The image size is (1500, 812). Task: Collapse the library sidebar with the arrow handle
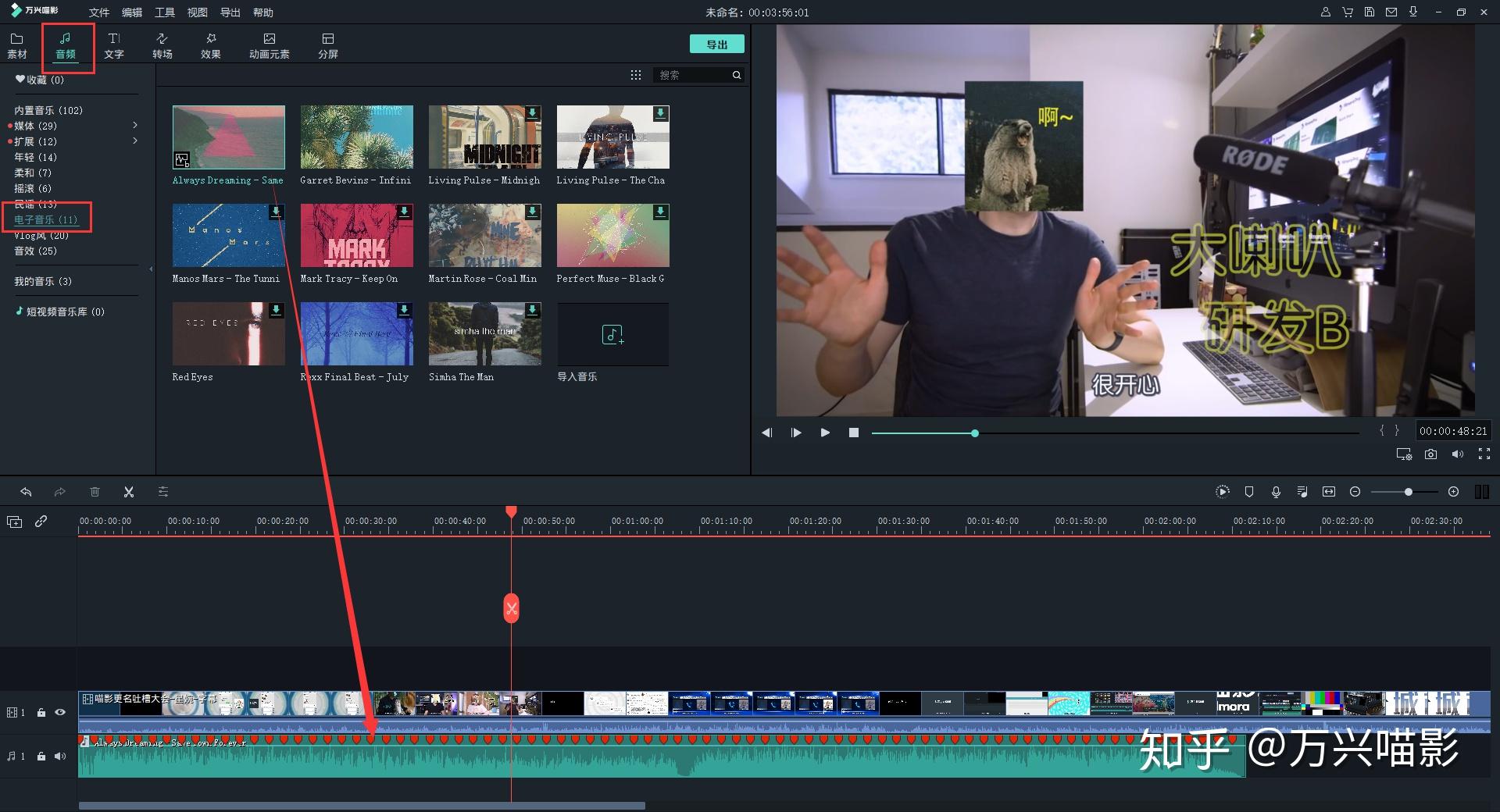[x=151, y=269]
